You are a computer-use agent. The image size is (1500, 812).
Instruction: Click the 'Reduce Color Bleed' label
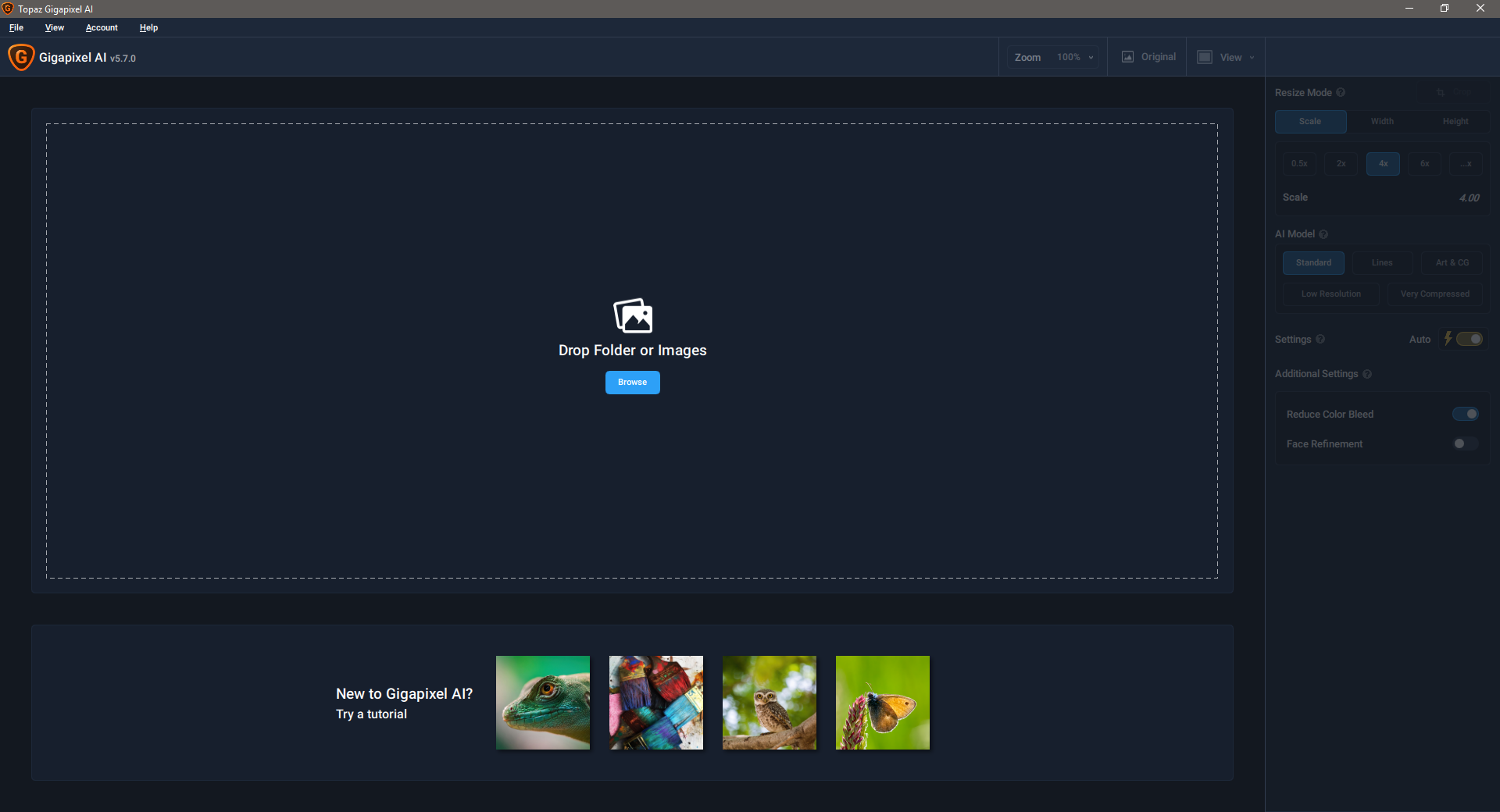(x=1330, y=415)
